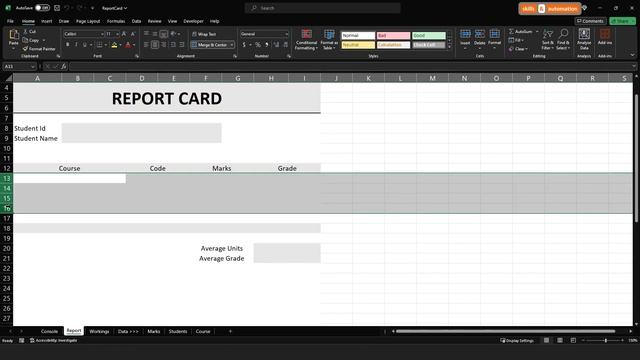Click the Save icon in title bar
Viewport: 640px width, 360px height.
pos(57,8)
